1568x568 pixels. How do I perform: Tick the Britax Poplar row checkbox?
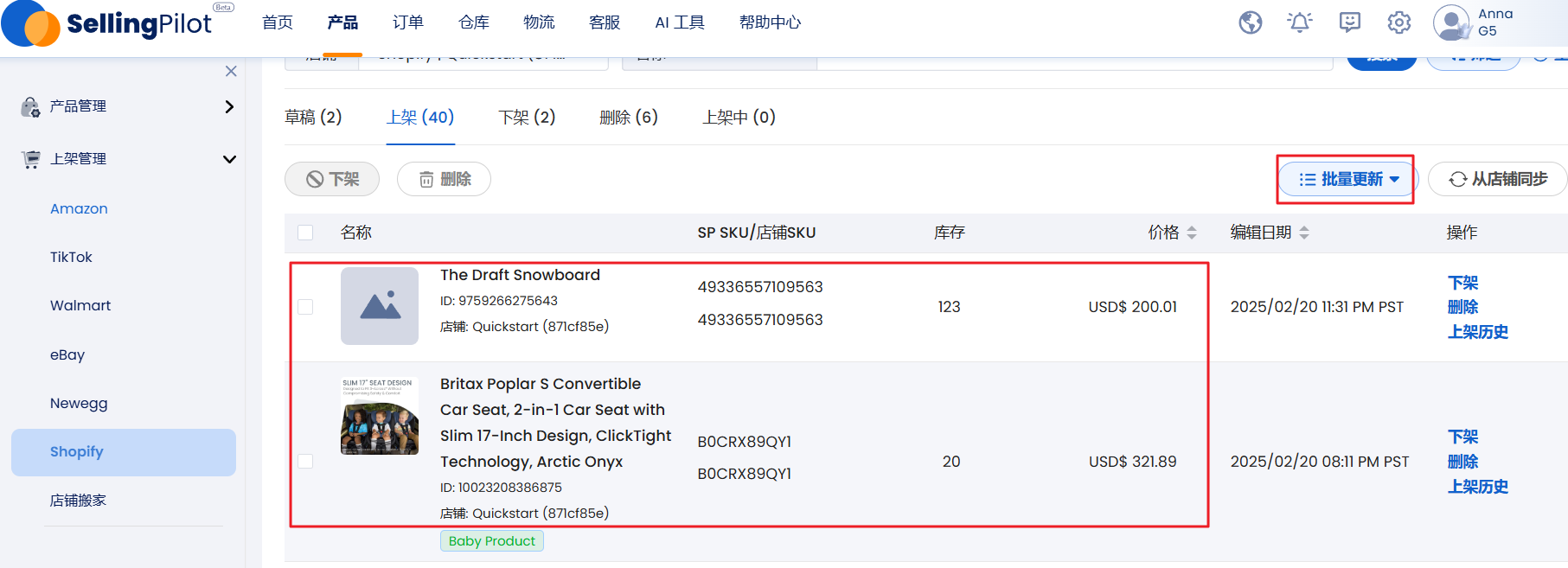(x=305, y=462)
